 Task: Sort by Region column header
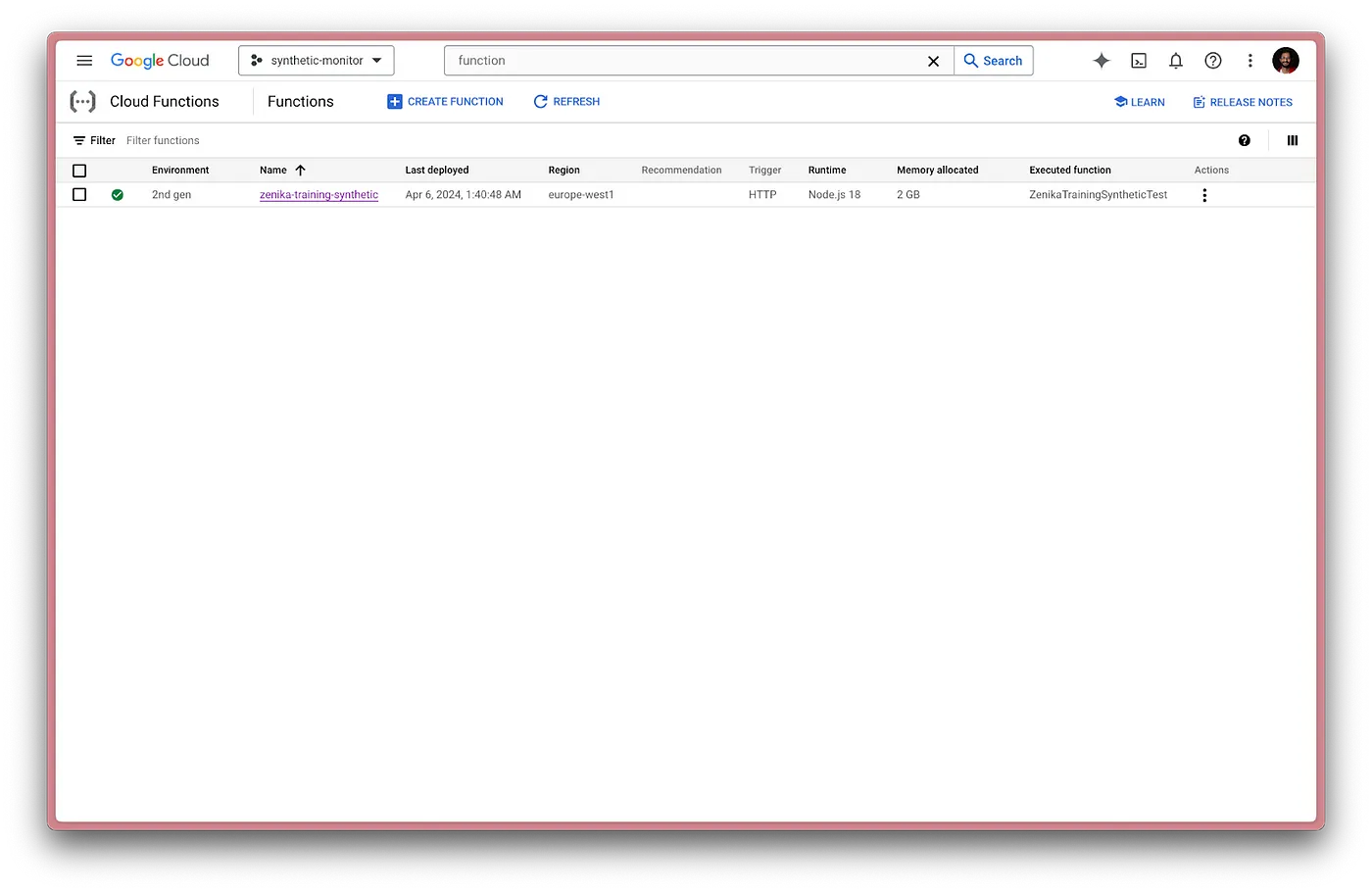(564, 171)
